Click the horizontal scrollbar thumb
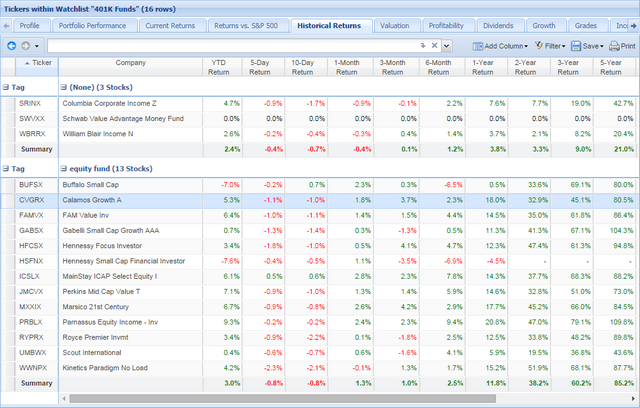Viewport: 640px width, 408px height. 282,398
